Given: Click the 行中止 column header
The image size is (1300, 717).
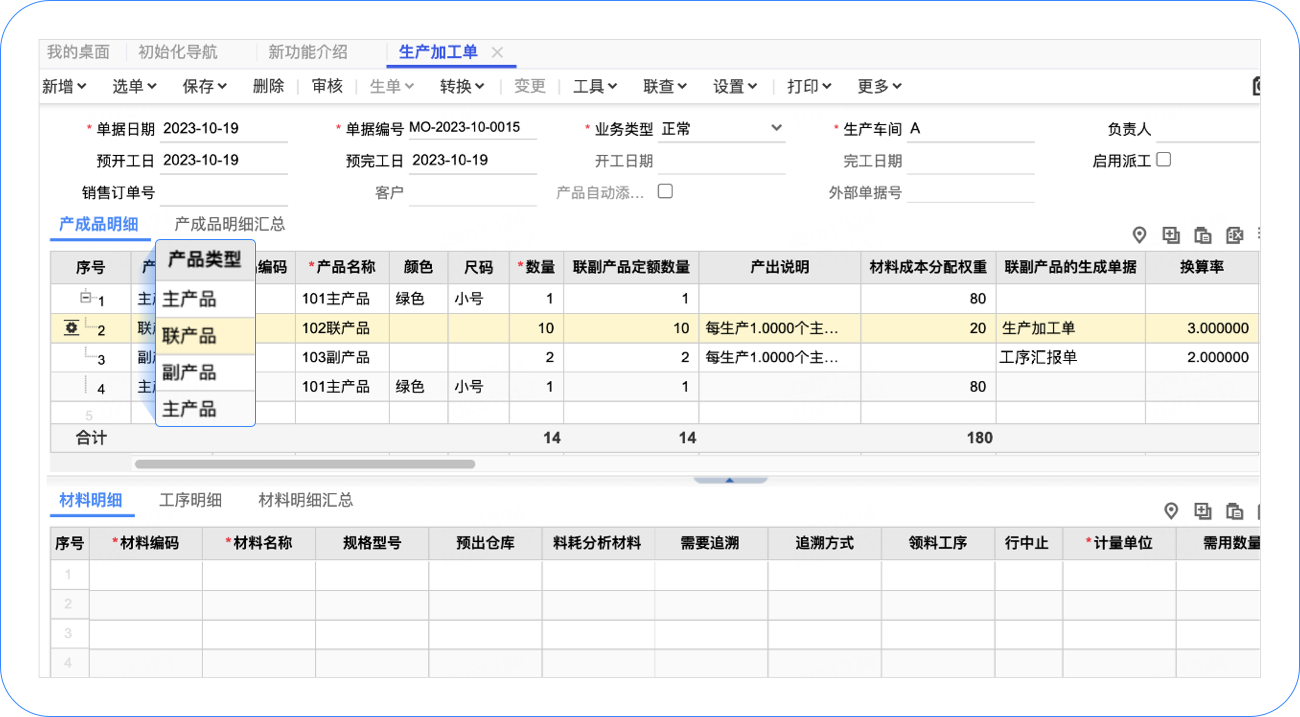Looking at the screenshot, I should pos(1029,543).
